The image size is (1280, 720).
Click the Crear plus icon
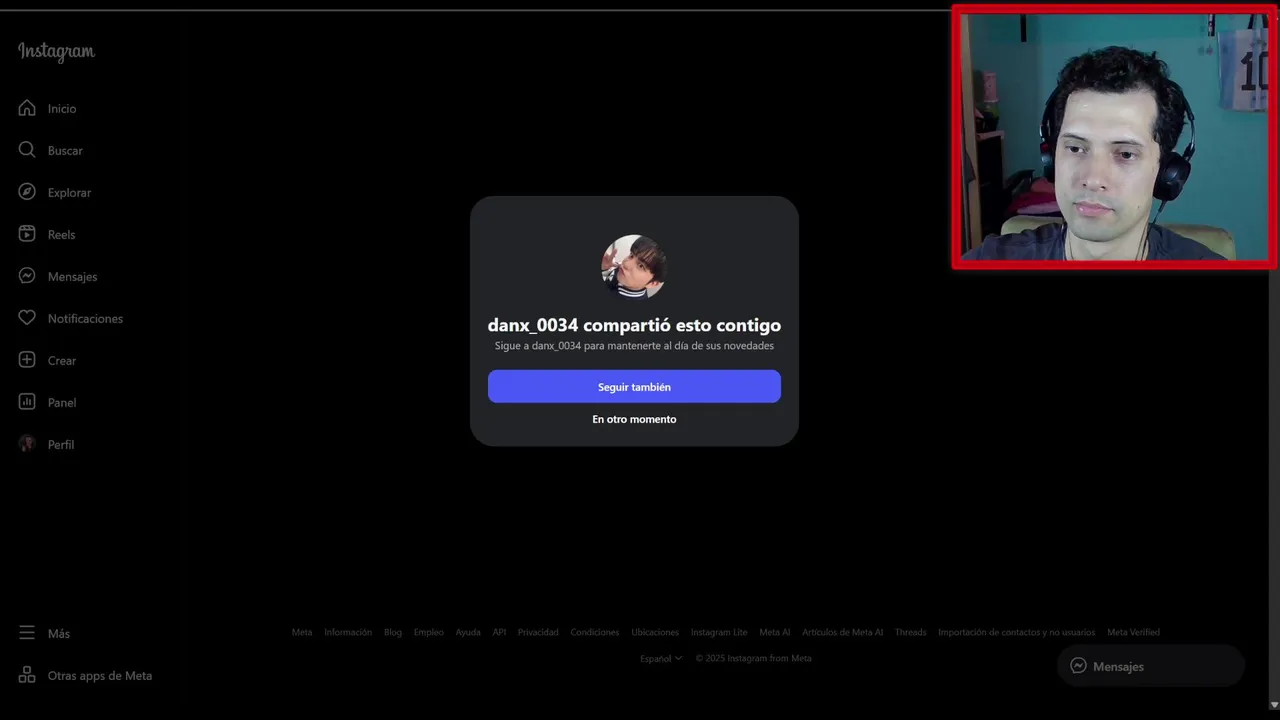[27, 360]
